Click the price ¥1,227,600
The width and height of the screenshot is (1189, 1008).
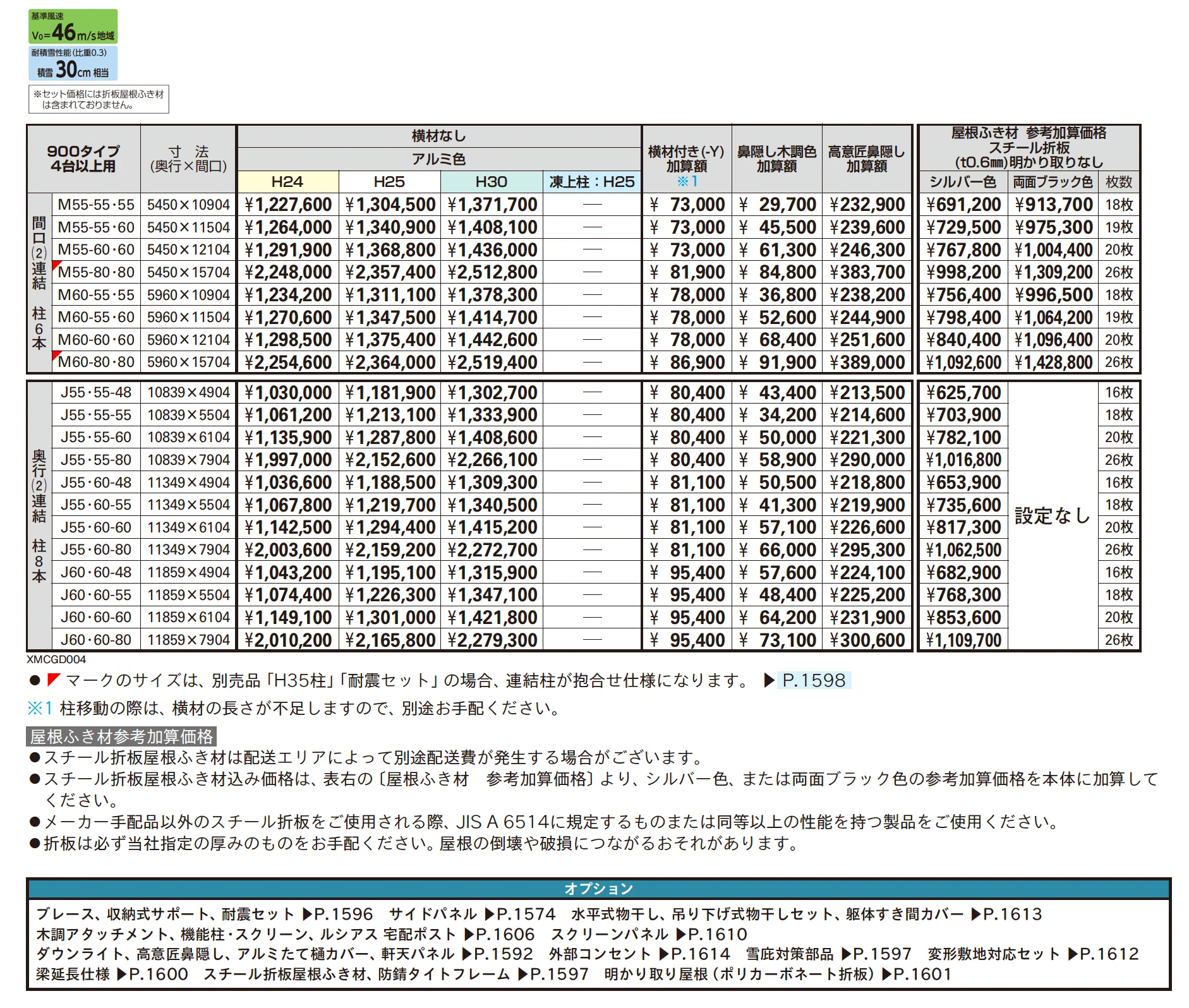point(288,205)
